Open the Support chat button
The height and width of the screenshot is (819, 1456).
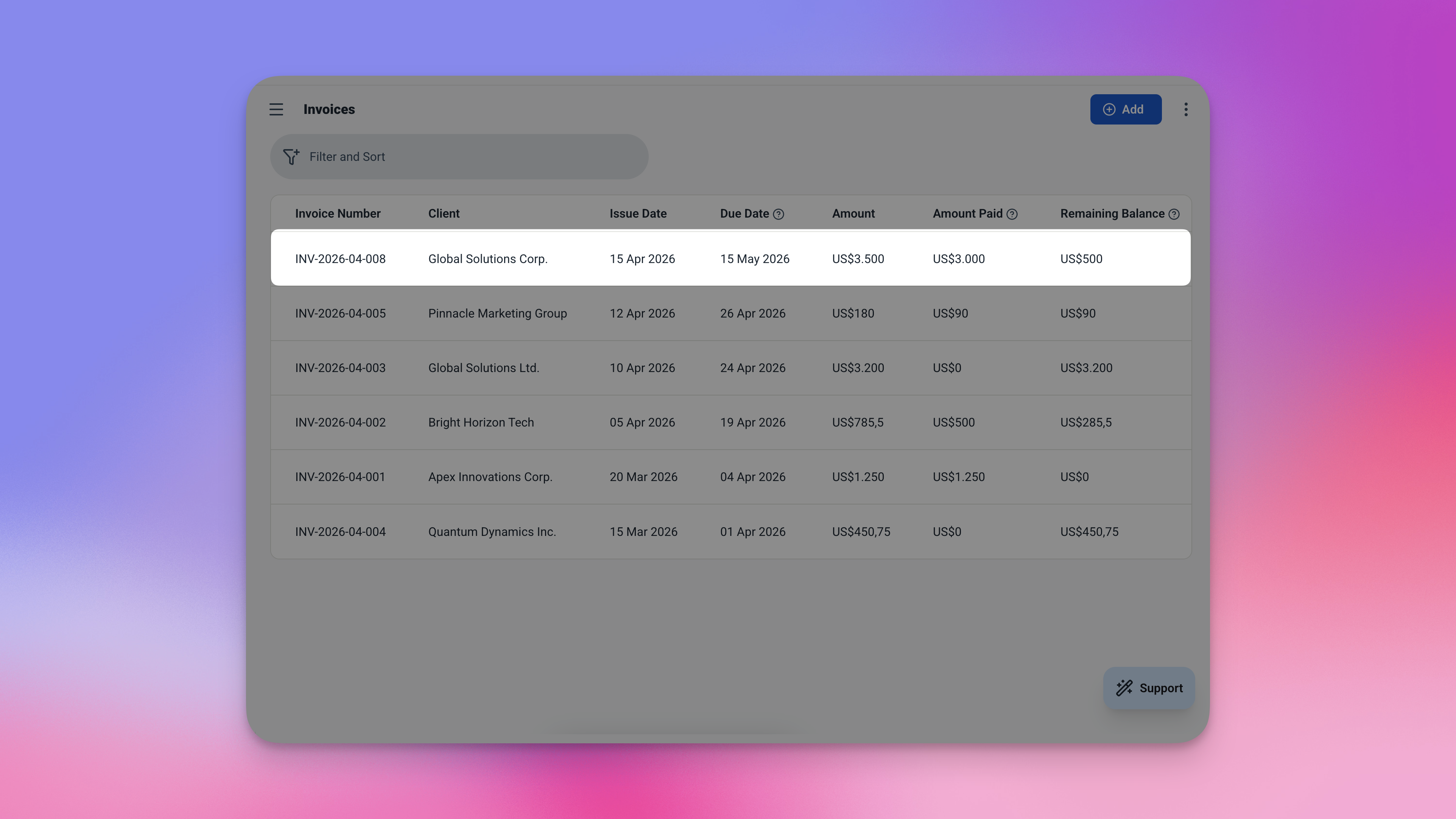1149,688
